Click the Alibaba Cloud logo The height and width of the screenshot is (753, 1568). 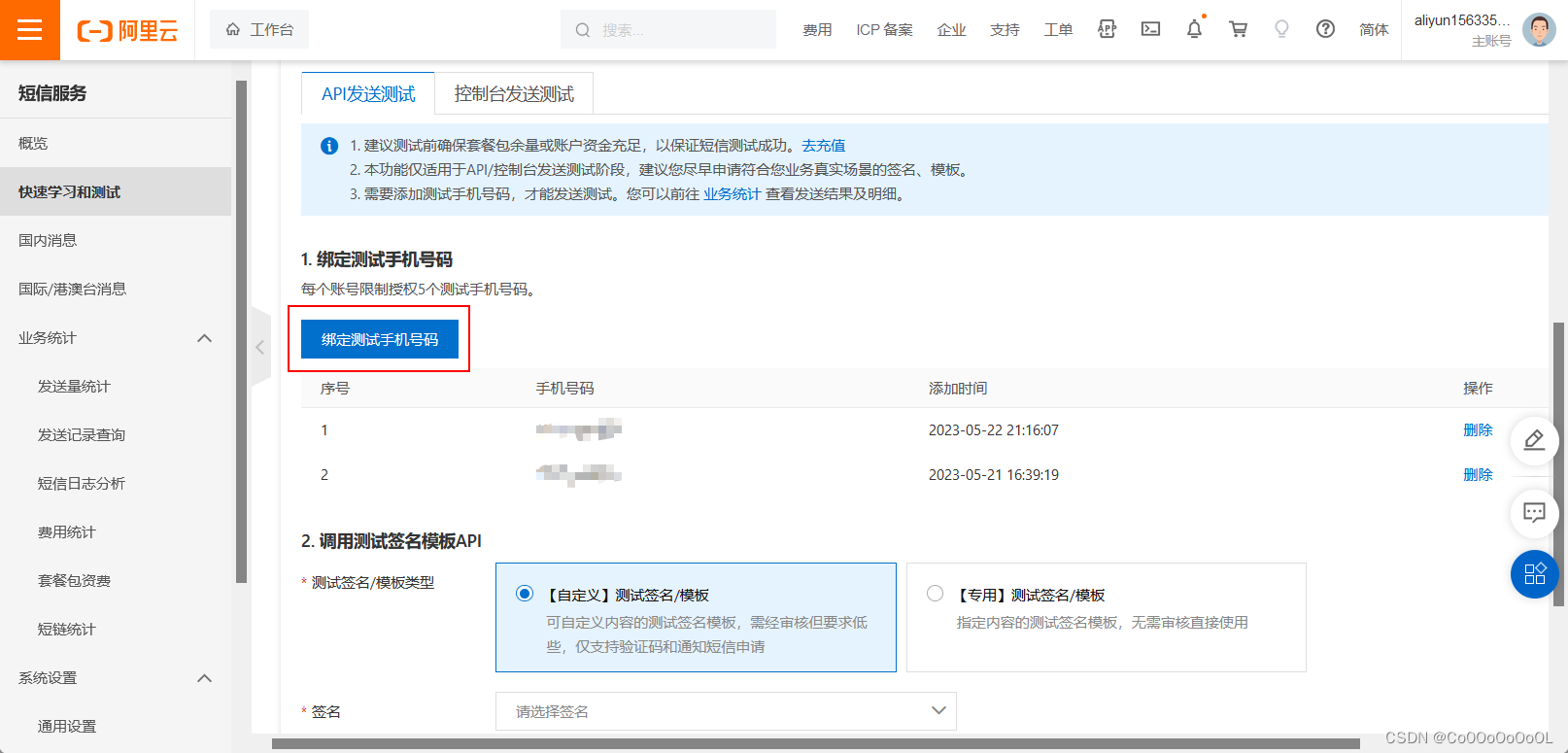click(x=127, y=31)
